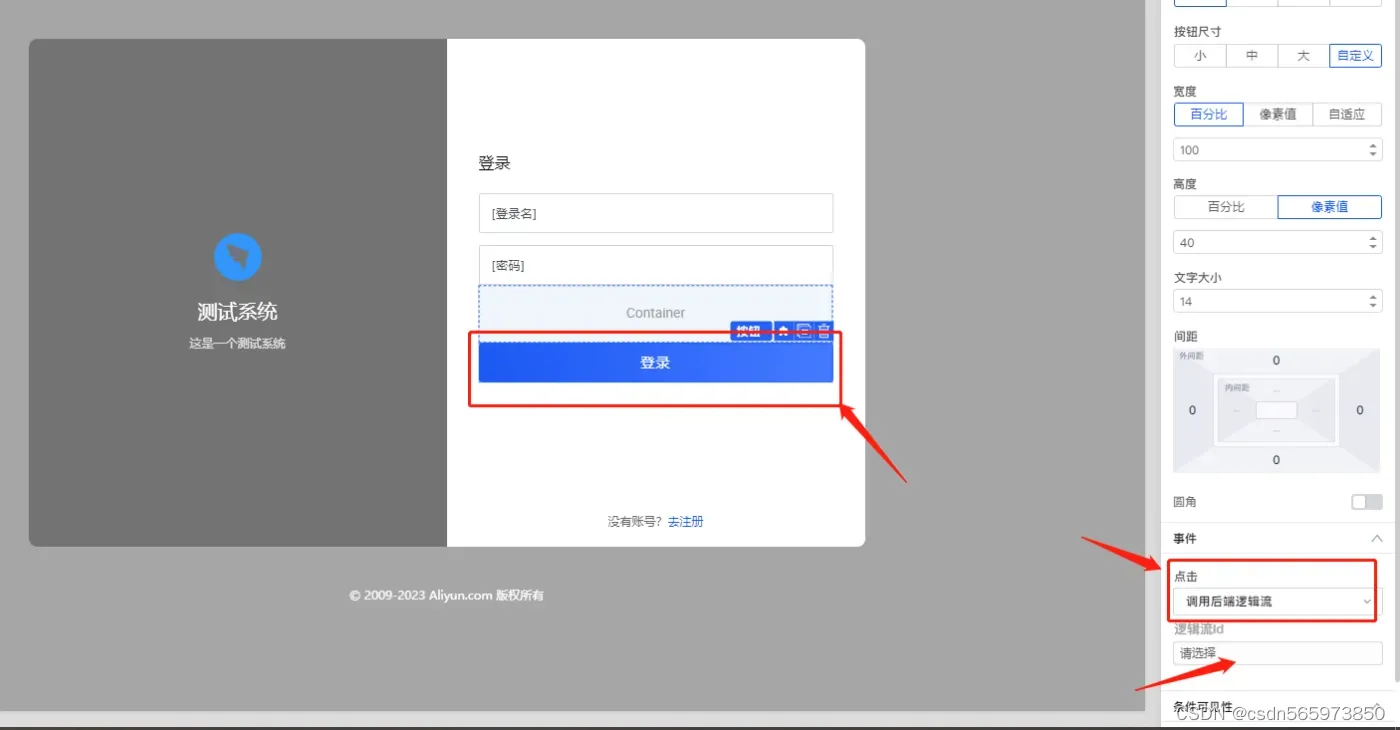Open the 点击 action dropdown 调用后端逻辑流
The width and height of the screenshot is (1400, 730).
(x=1276, y=602)
